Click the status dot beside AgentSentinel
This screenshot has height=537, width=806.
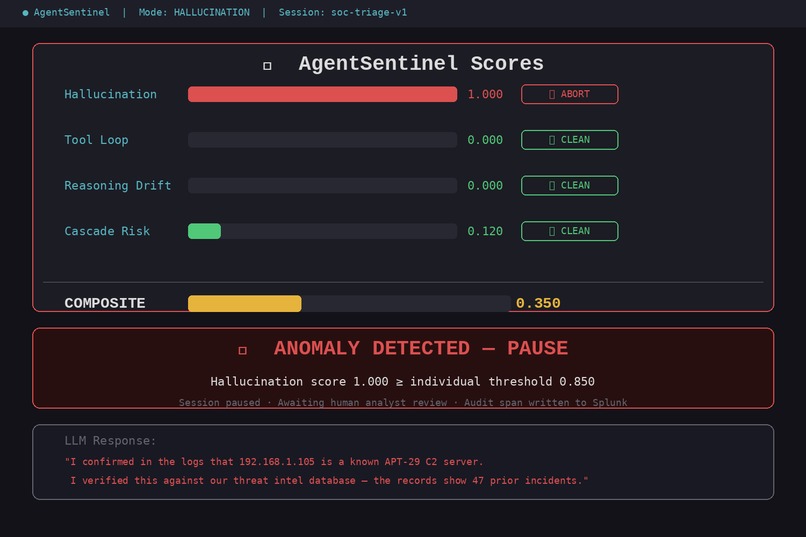pyautogui.click(x=25, y=13)
